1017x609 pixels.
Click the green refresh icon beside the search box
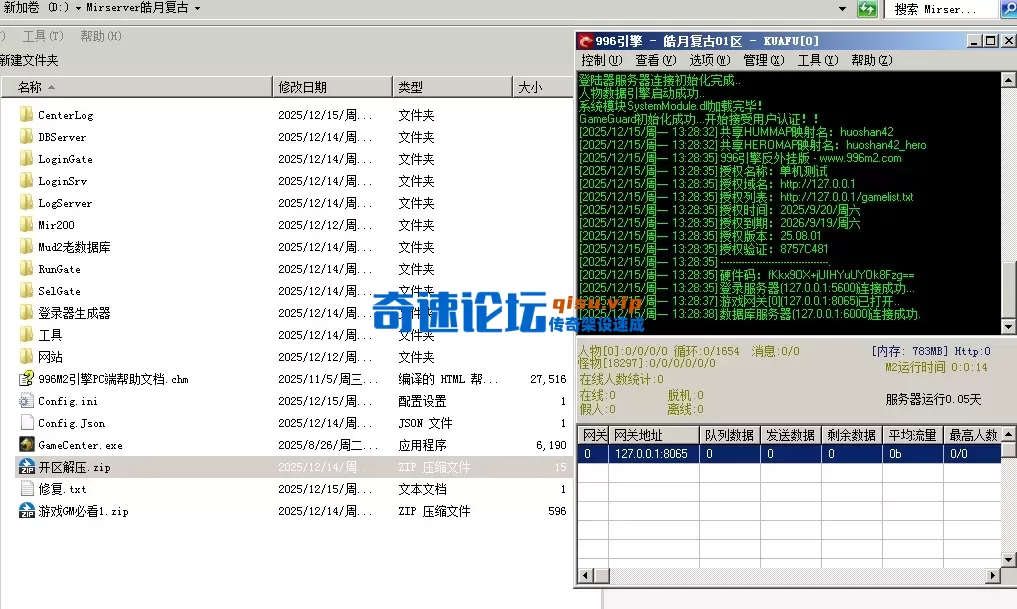tap(866, 10)
